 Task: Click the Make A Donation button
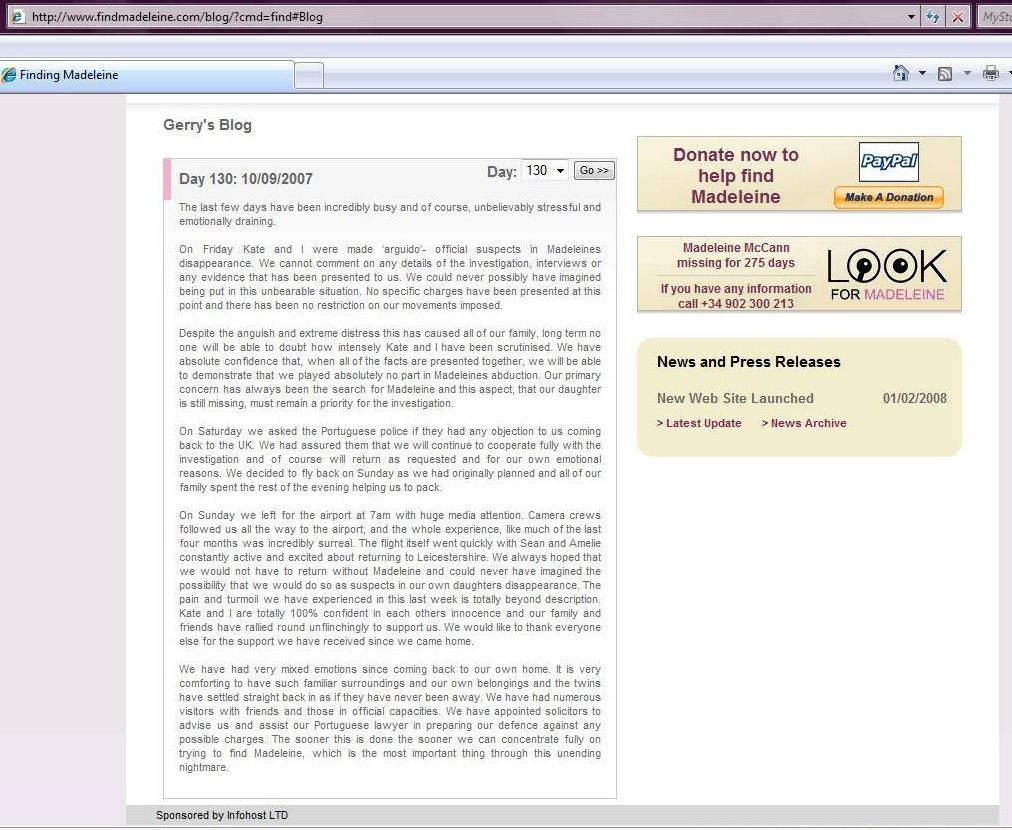point(888,197)
